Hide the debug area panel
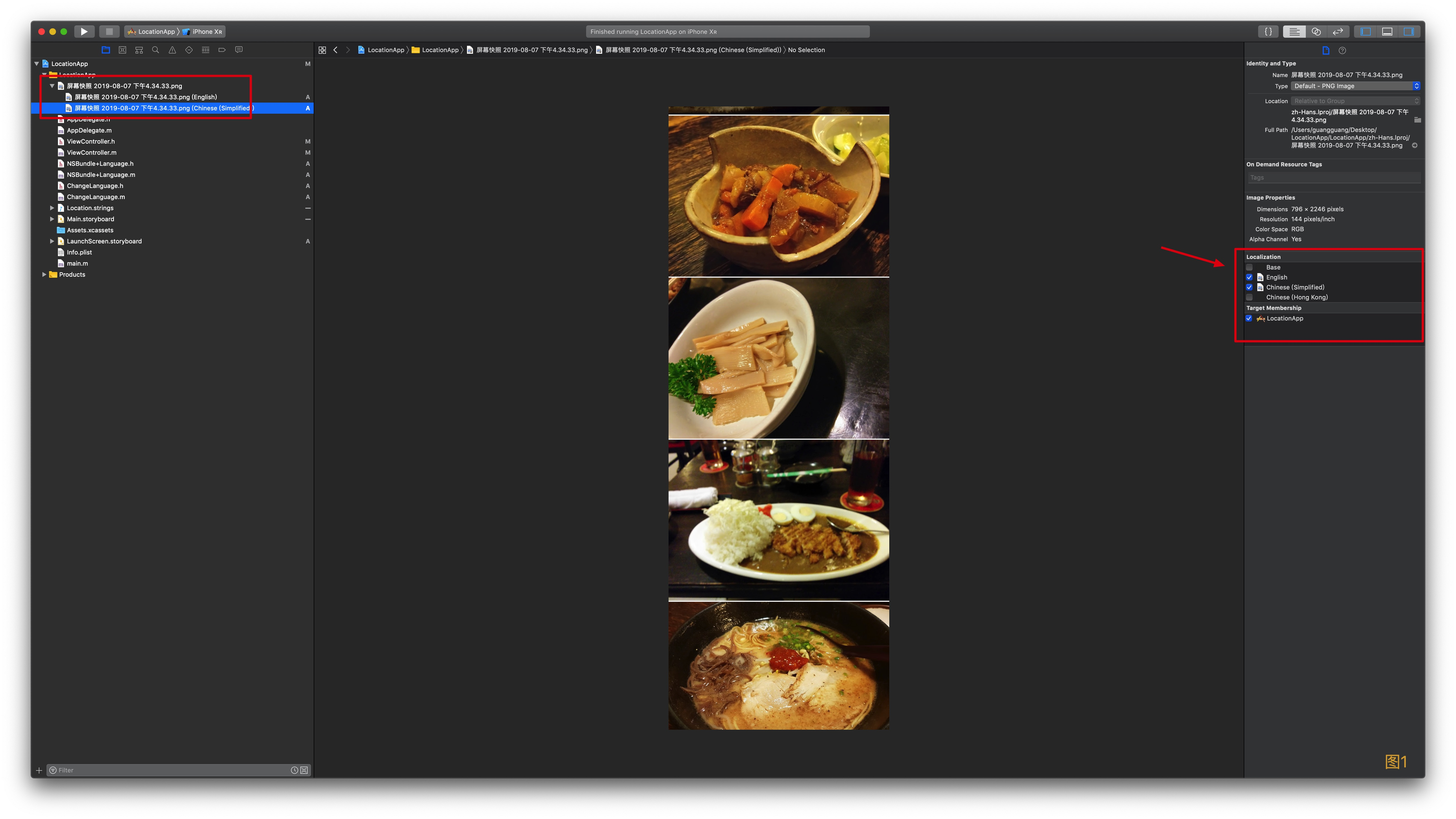This screenshot has width=1456, height=819. tap(1387, 32)
